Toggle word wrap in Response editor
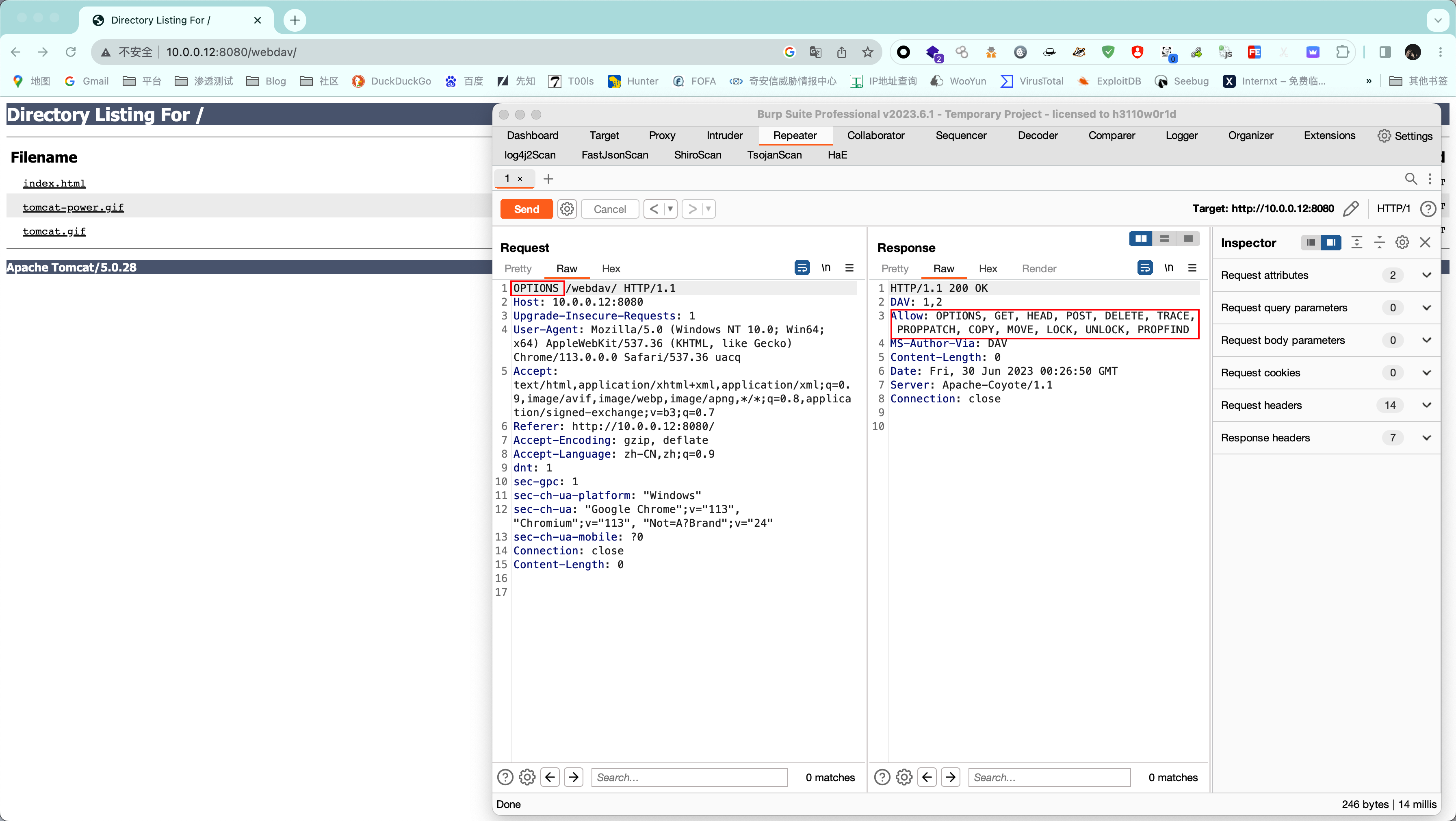 1145,267
